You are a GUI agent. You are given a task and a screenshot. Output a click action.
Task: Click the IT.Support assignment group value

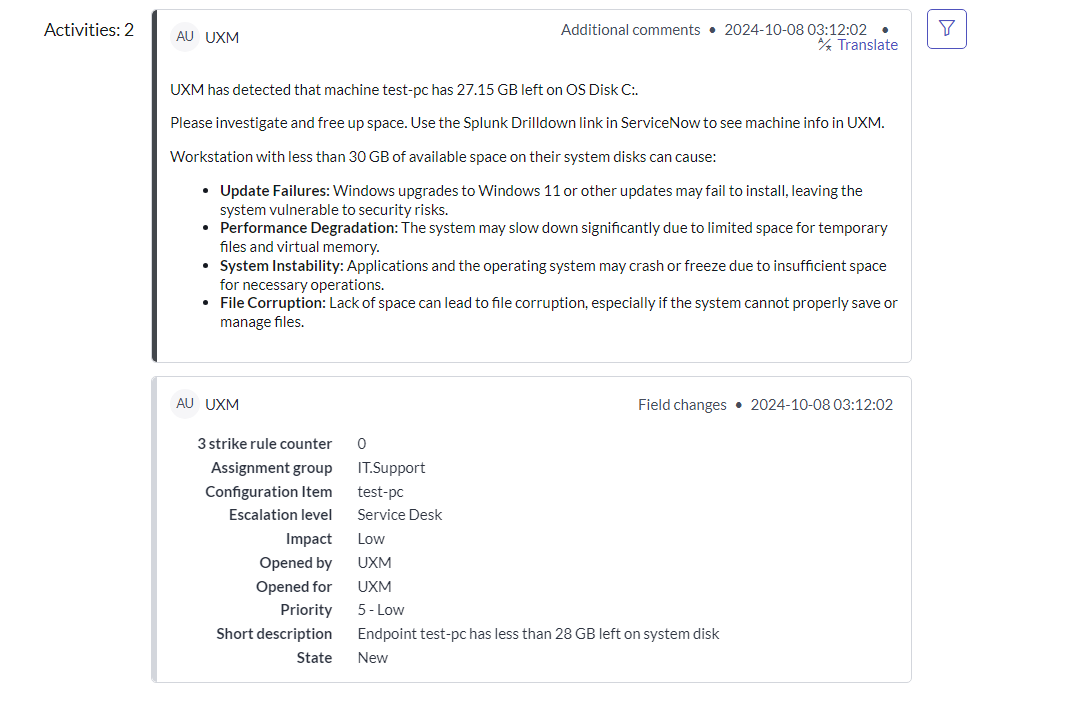[391, 468]
